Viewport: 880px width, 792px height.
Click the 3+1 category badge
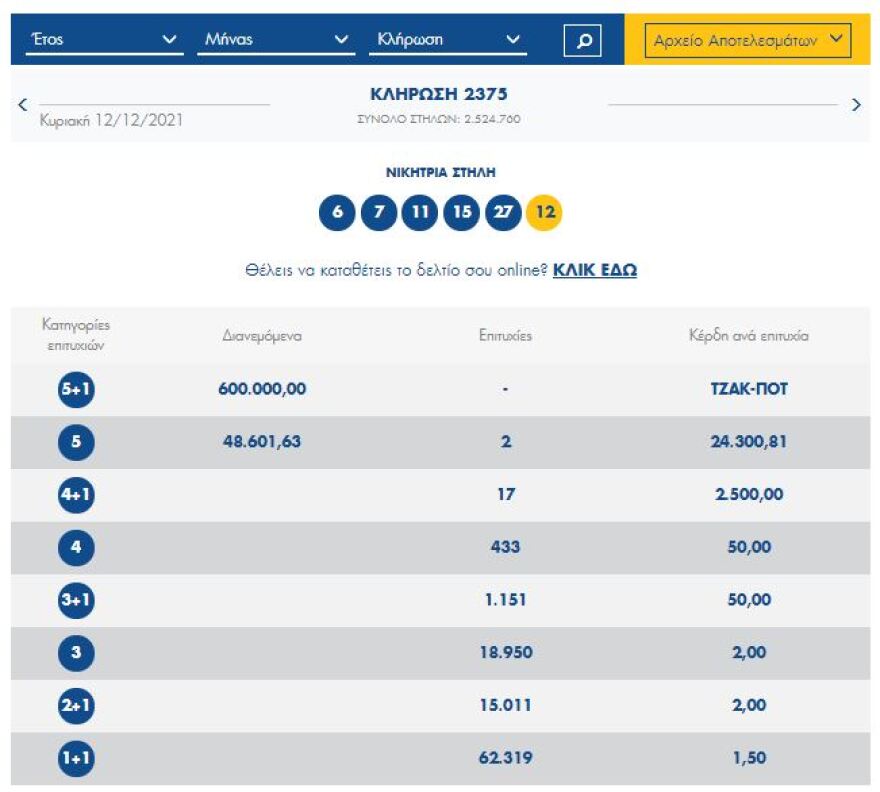tap(76, 600)
